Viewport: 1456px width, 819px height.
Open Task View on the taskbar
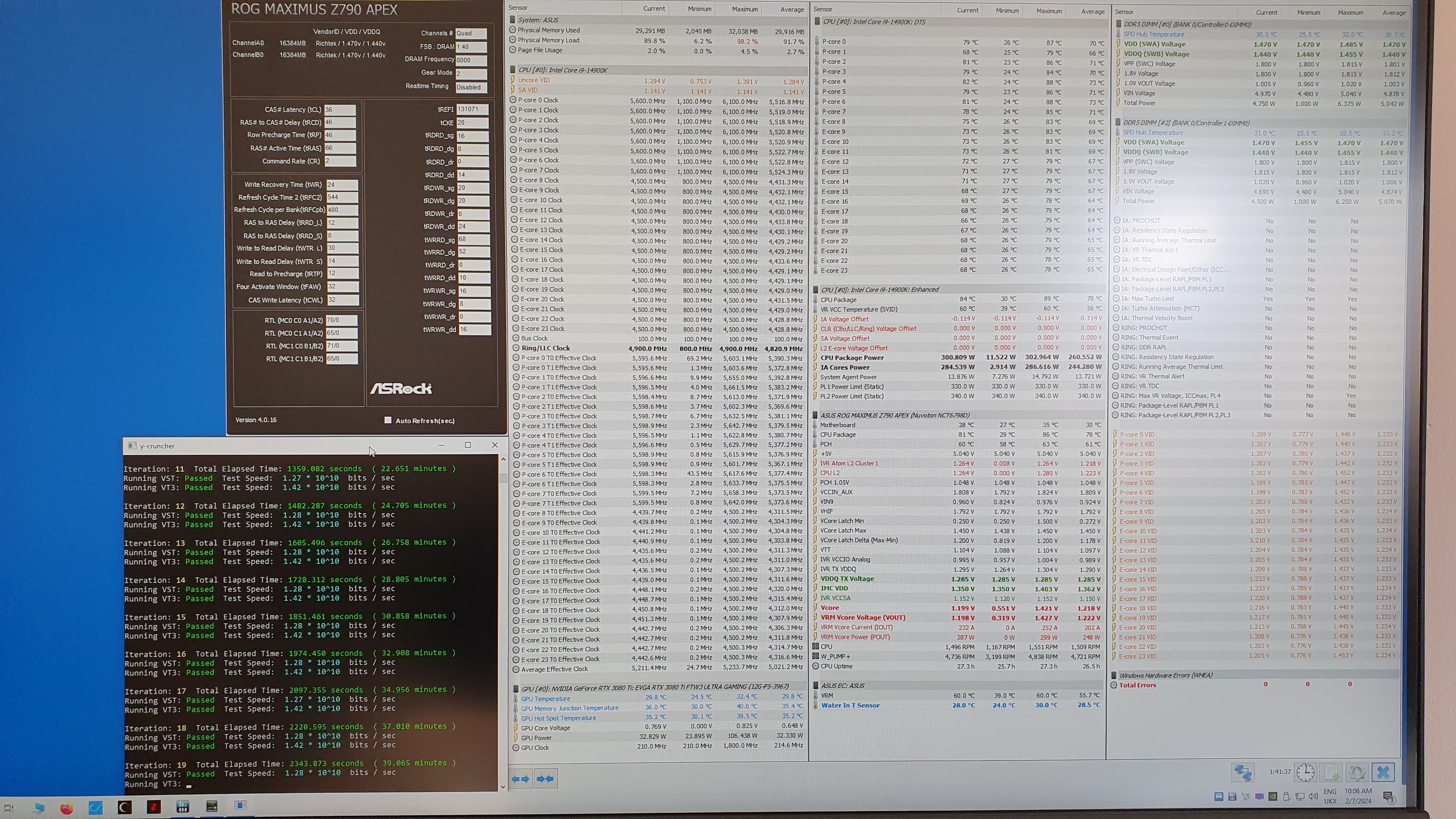coord(8,808)
